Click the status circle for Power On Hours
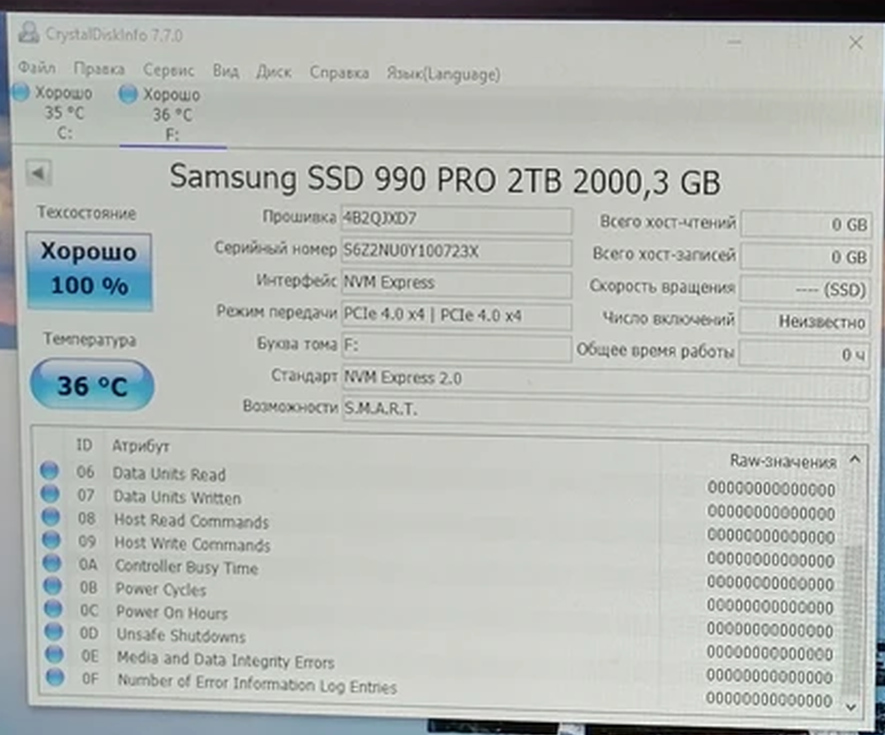Screen dimensions: 885x735 [x=53, y=609]
